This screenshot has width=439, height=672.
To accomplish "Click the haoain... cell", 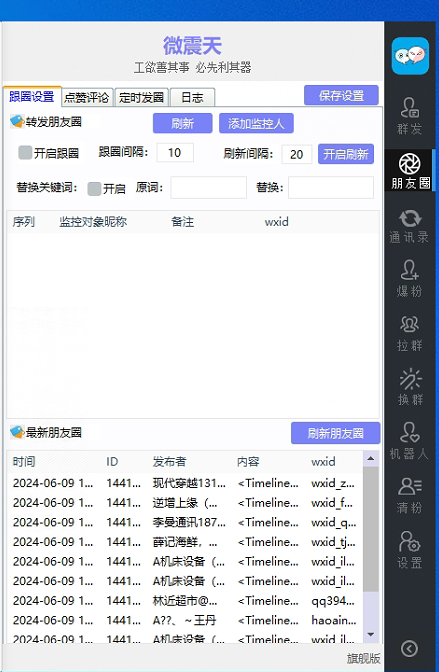I will 334,621.
